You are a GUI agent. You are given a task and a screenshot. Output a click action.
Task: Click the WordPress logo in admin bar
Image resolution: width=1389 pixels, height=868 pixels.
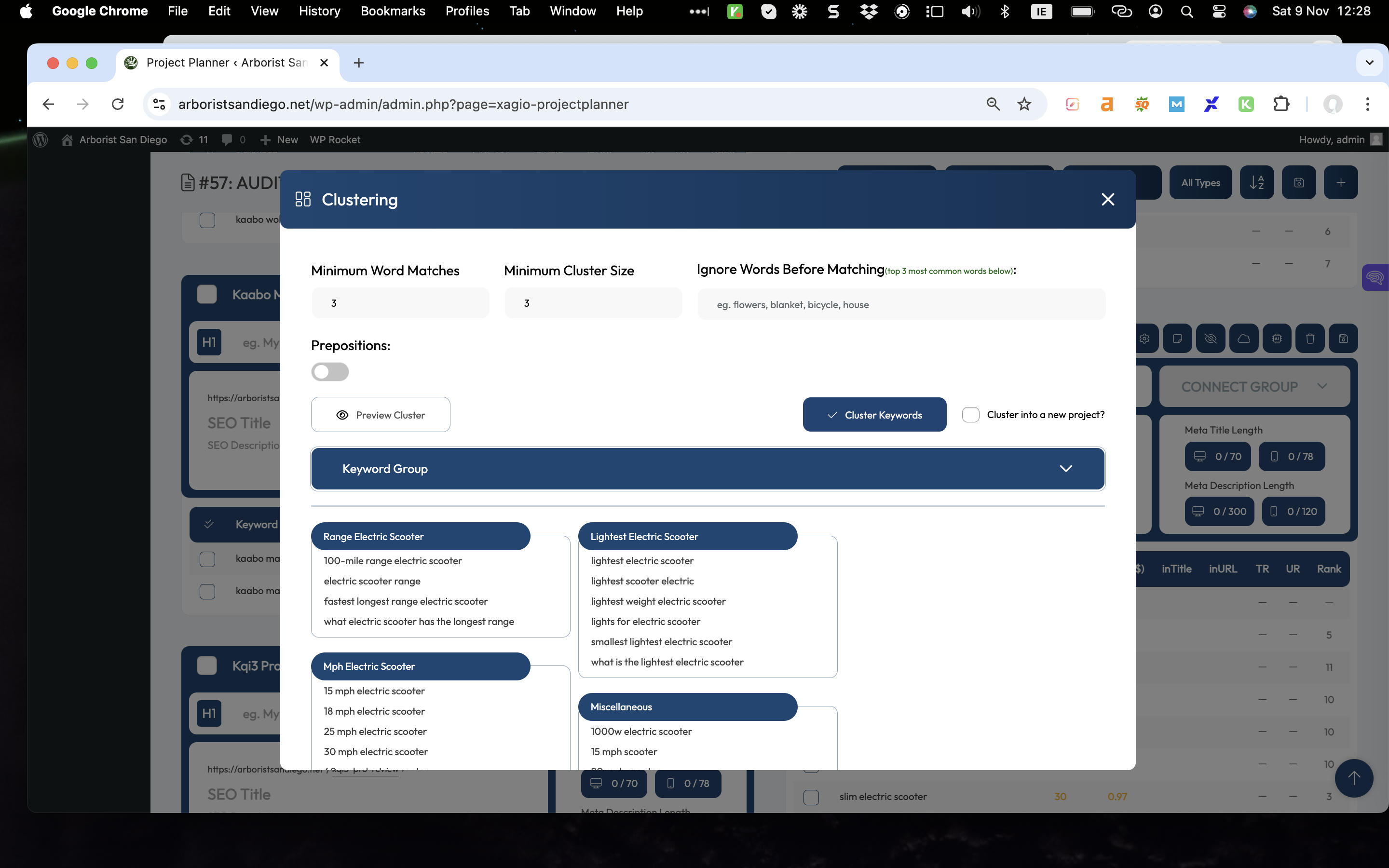pos(40,139)
